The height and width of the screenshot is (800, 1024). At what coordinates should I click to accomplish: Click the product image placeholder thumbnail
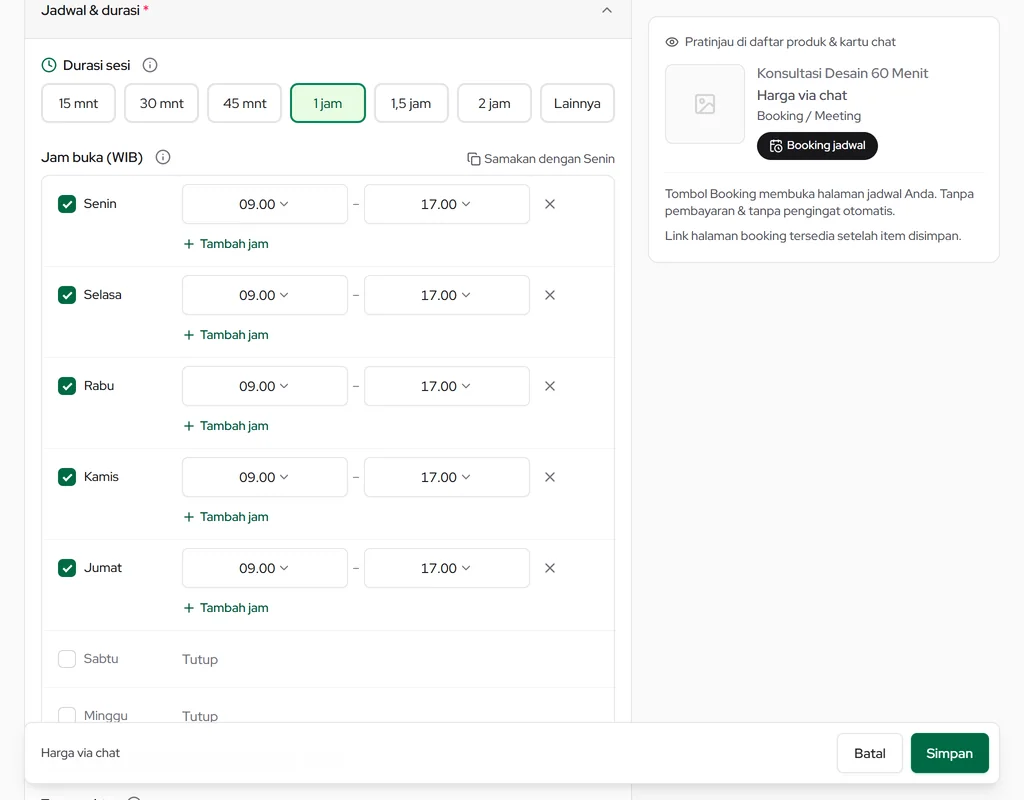(705, 104)
